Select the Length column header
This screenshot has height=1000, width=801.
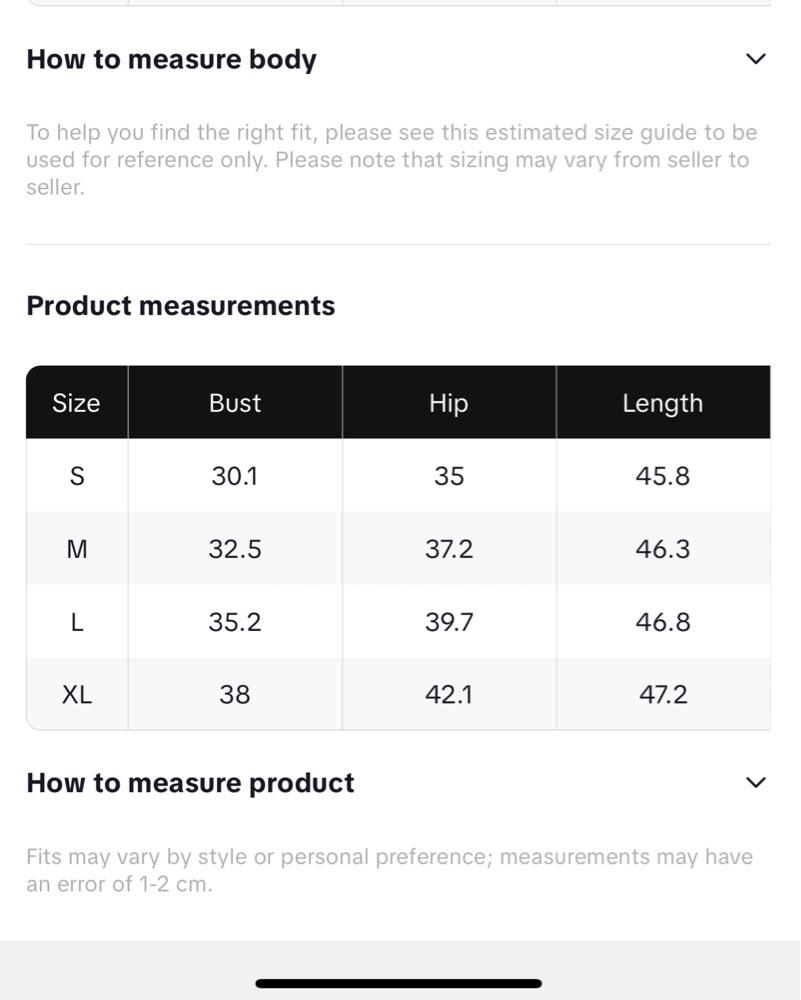pos(663,402)
